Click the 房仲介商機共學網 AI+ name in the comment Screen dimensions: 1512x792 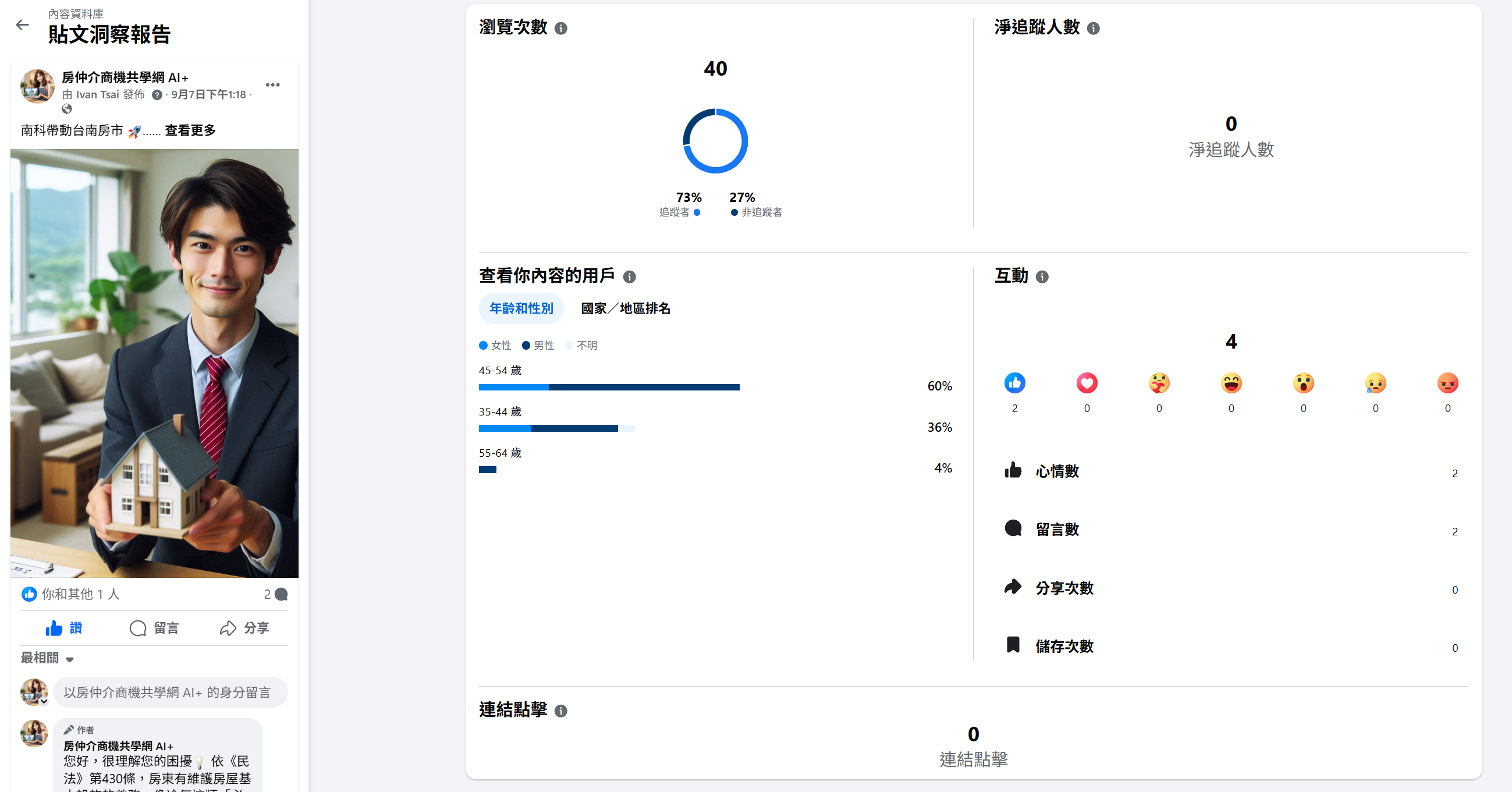pos(118,746)
